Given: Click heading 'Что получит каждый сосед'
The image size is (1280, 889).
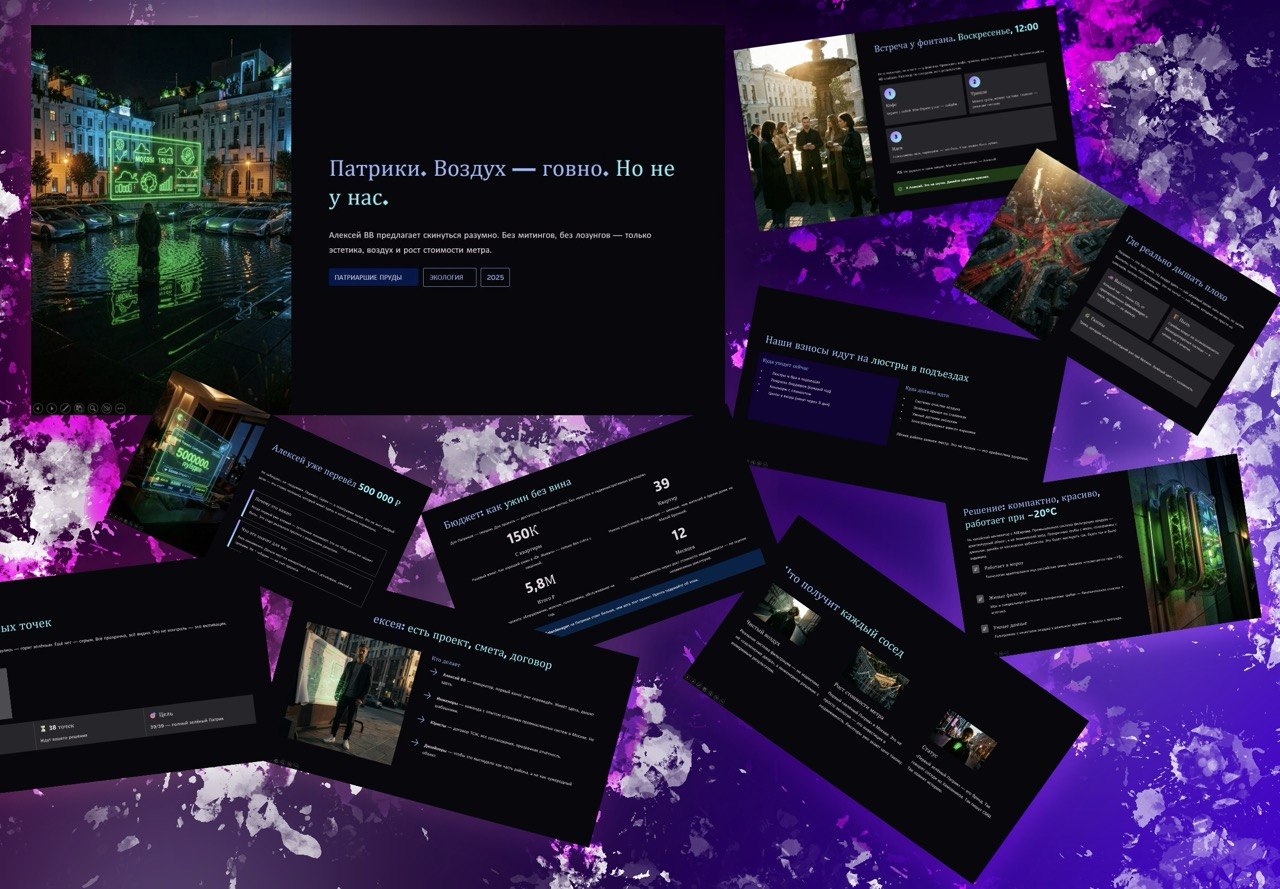Looking at the screenshot, I should point(842,614).
